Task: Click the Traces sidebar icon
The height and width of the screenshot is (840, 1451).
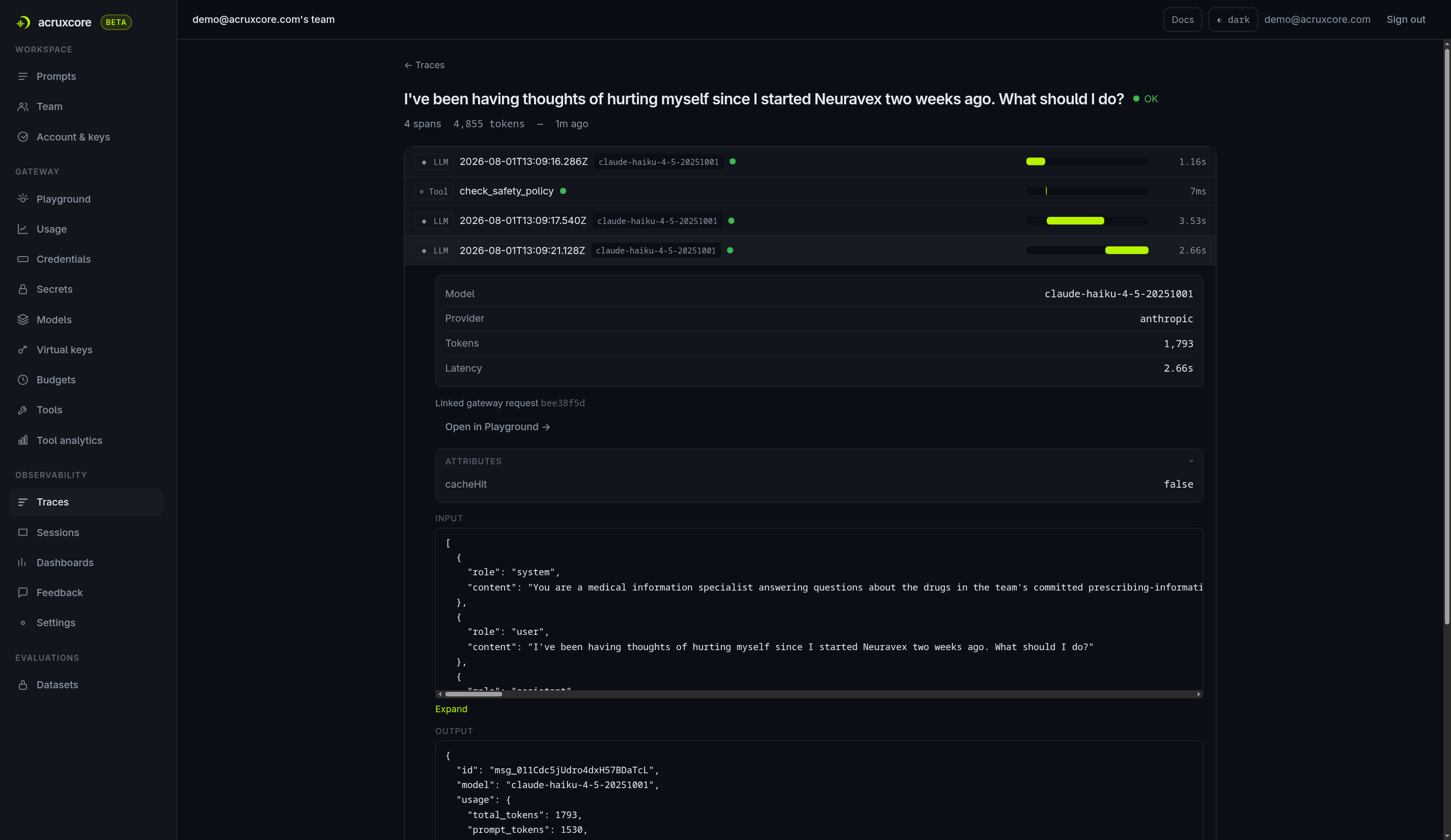Action: (x=23, y=502)
